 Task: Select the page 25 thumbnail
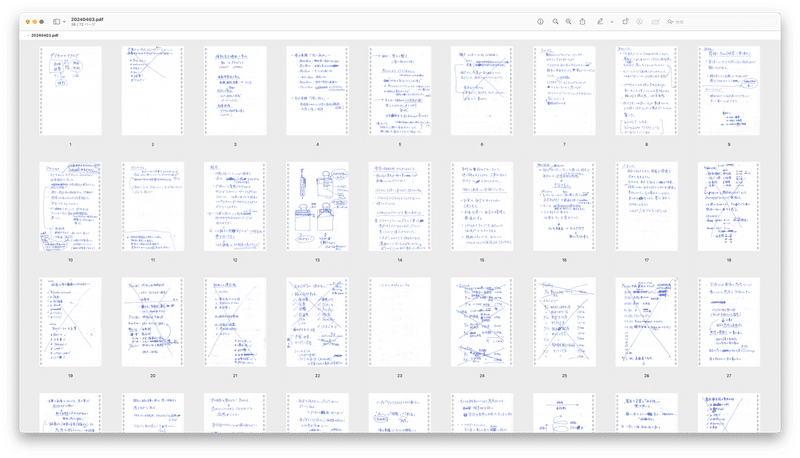click(x=564, y=322)
